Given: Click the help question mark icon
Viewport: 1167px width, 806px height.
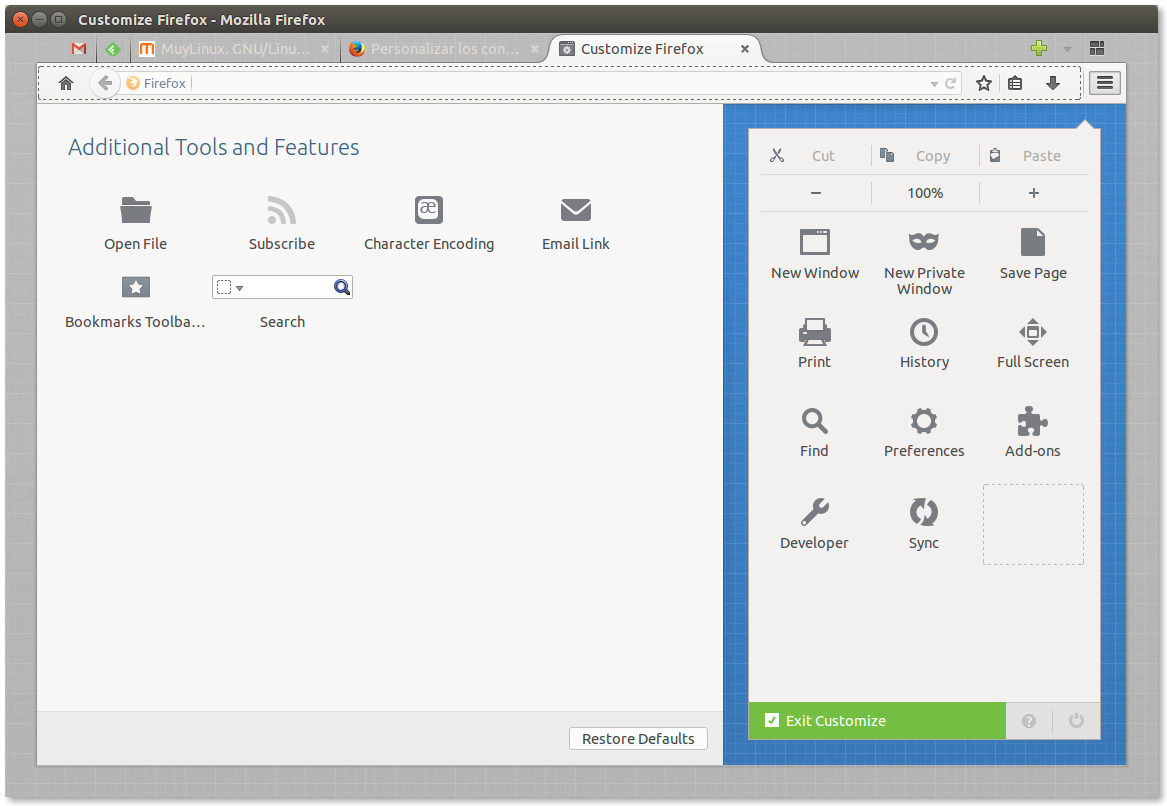Looking at the screenshot, I should (1029, 720).
